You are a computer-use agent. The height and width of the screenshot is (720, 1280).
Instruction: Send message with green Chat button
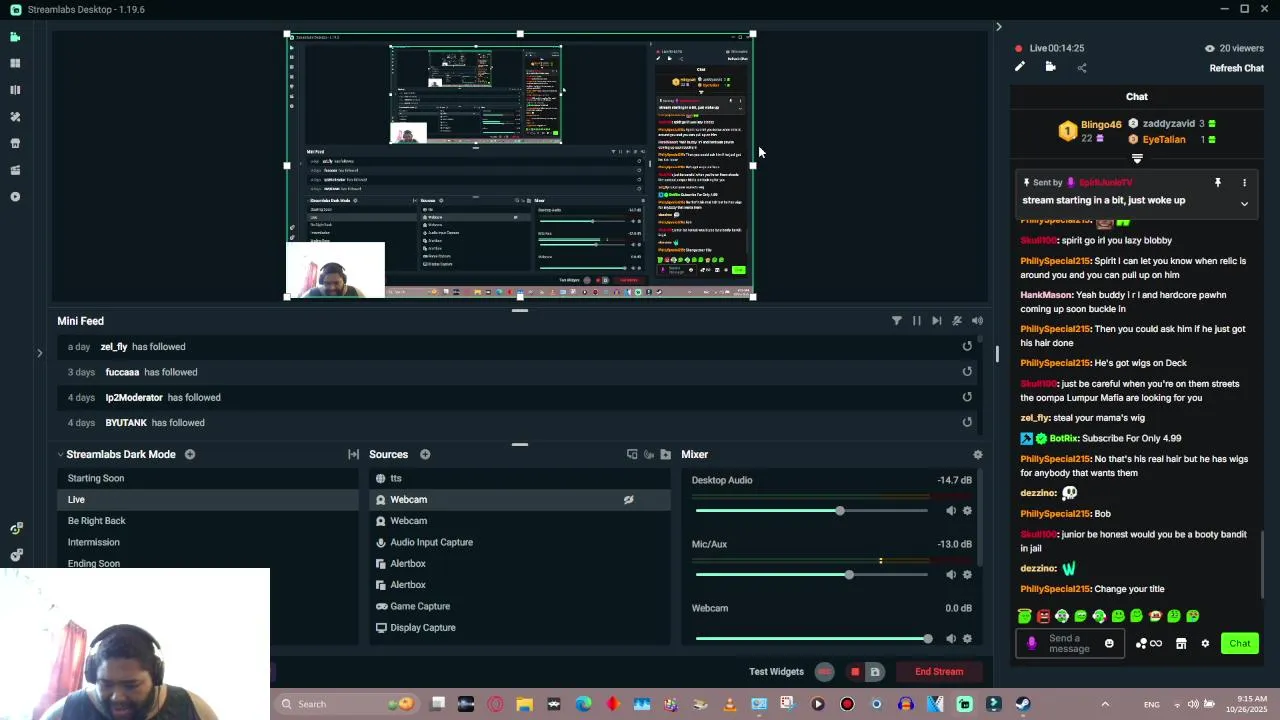pyautogui.click(x=1240, y=644)
